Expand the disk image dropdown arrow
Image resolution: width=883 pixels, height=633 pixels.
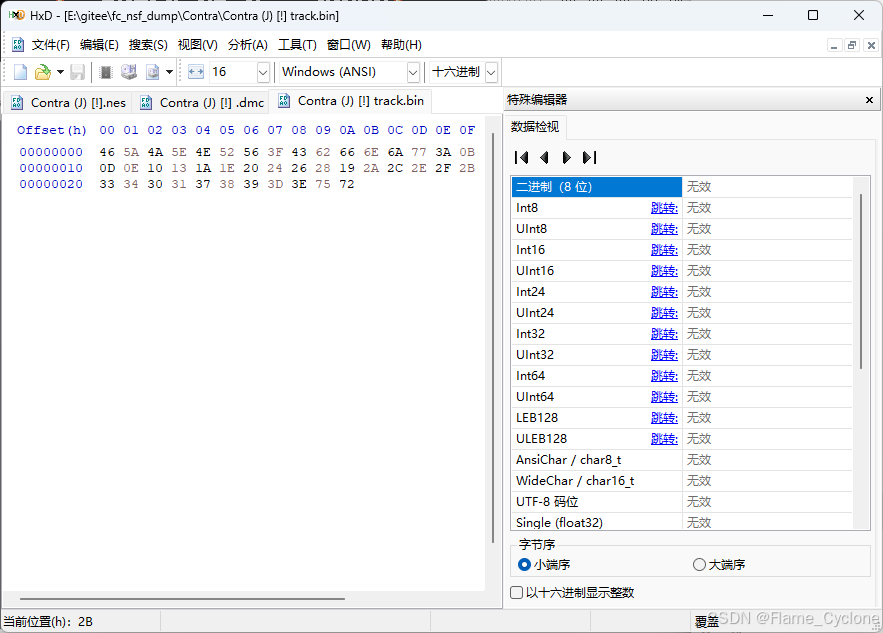click(169, 72)
